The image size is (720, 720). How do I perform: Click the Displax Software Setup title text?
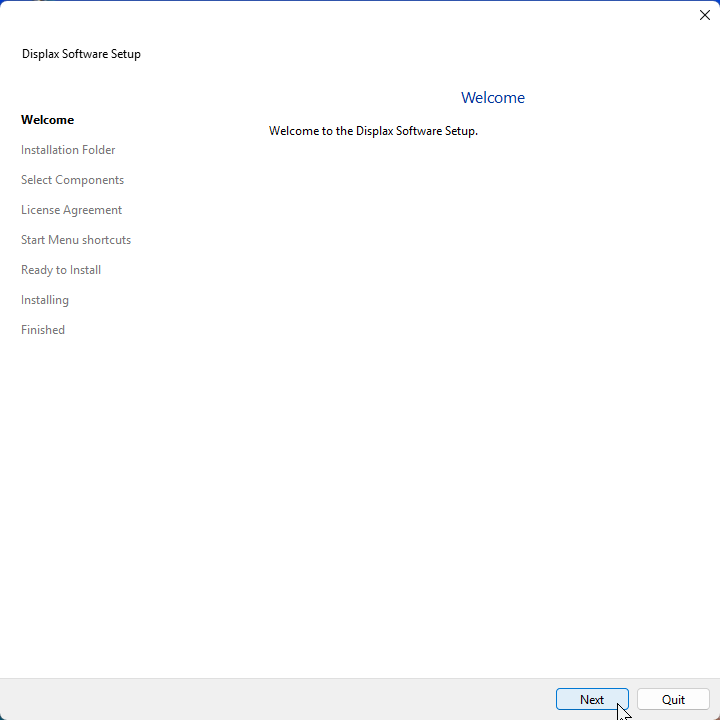81,54
